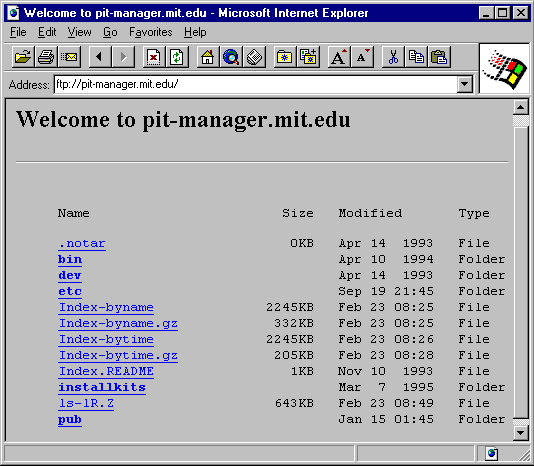Click the Windows flag logo
Image resolution: width=534 pixels, height=466 pixels.
tap(504, 69)
